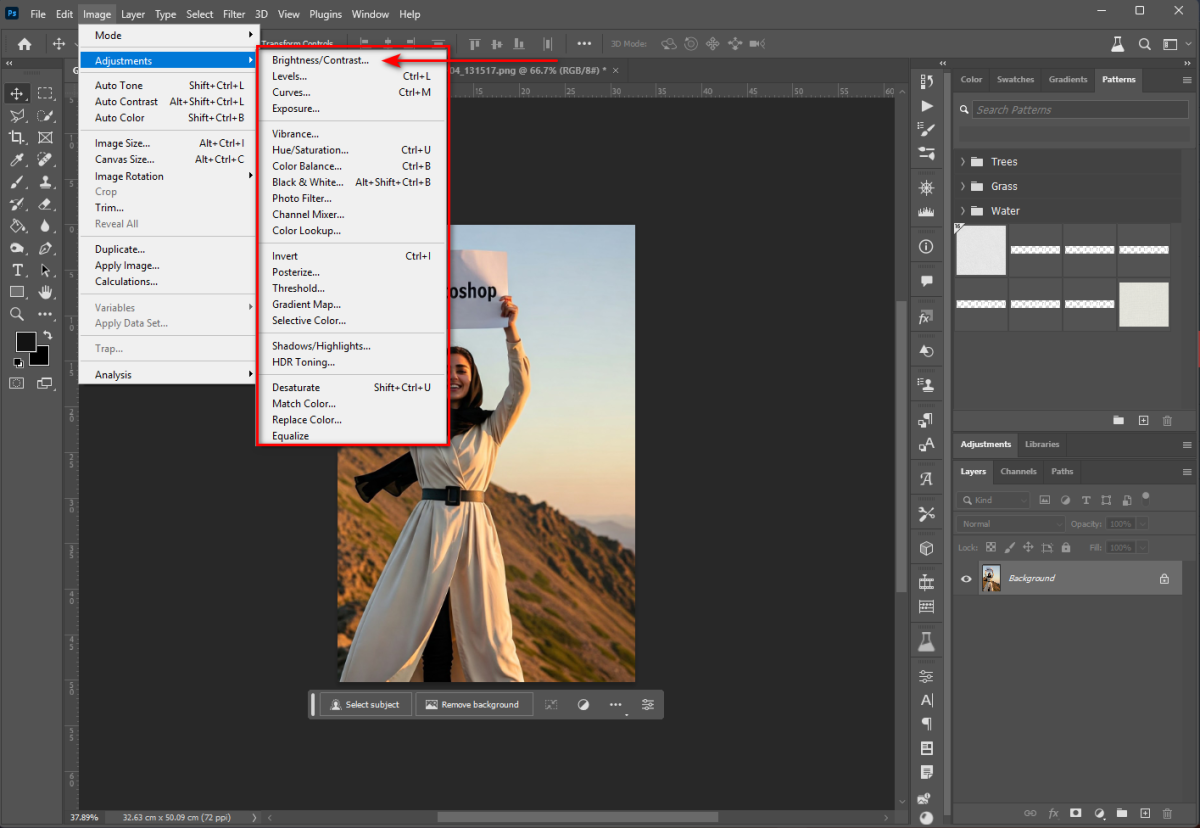Add a layer mask in Layers panel
The width and height of the screenshot is (1200, 828).
[1076, 814]
